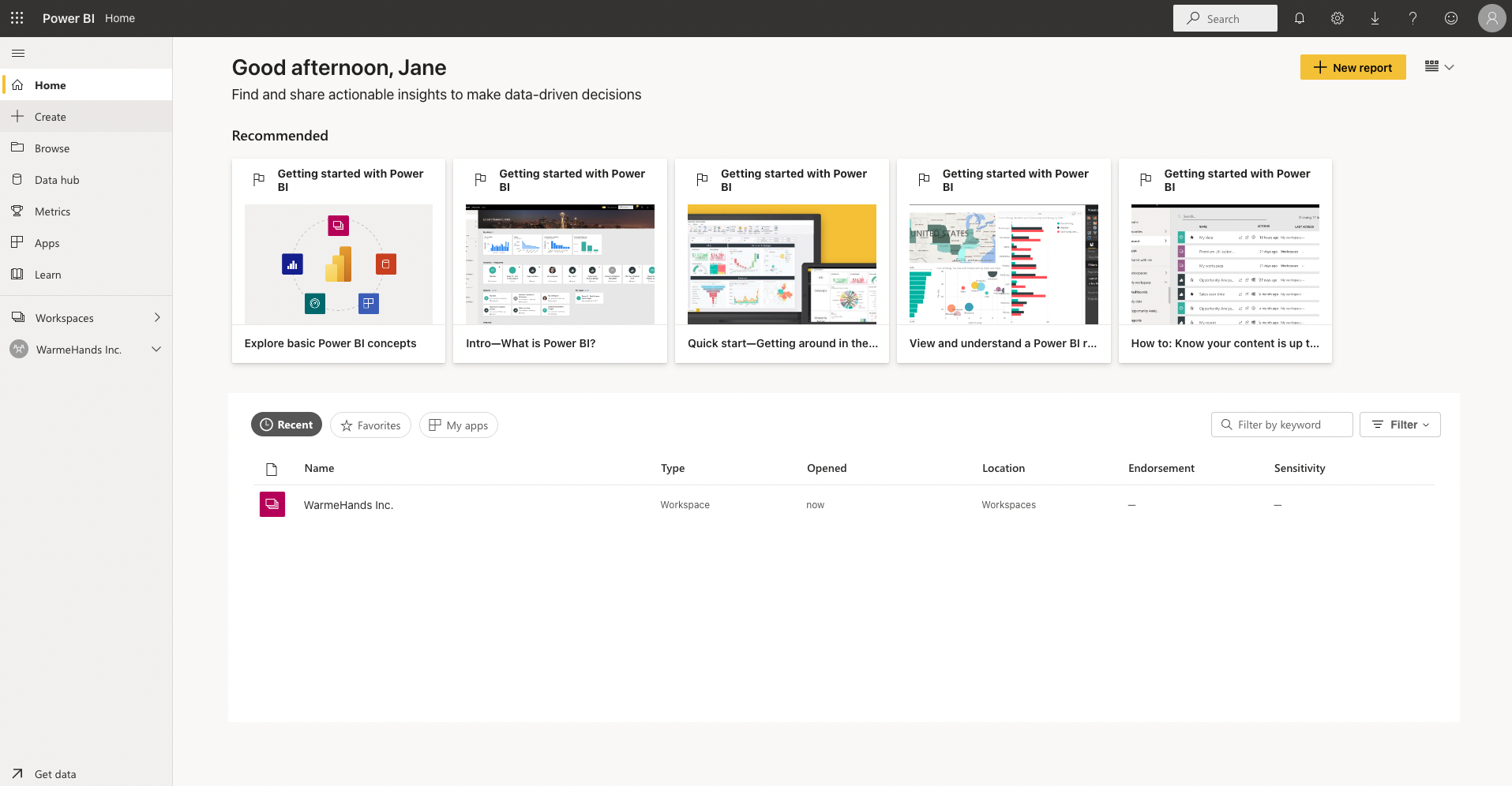Viewport: 1512px width, 786px height.
Task: Switch to the Favorites filter
Action: tap(370, 425)
